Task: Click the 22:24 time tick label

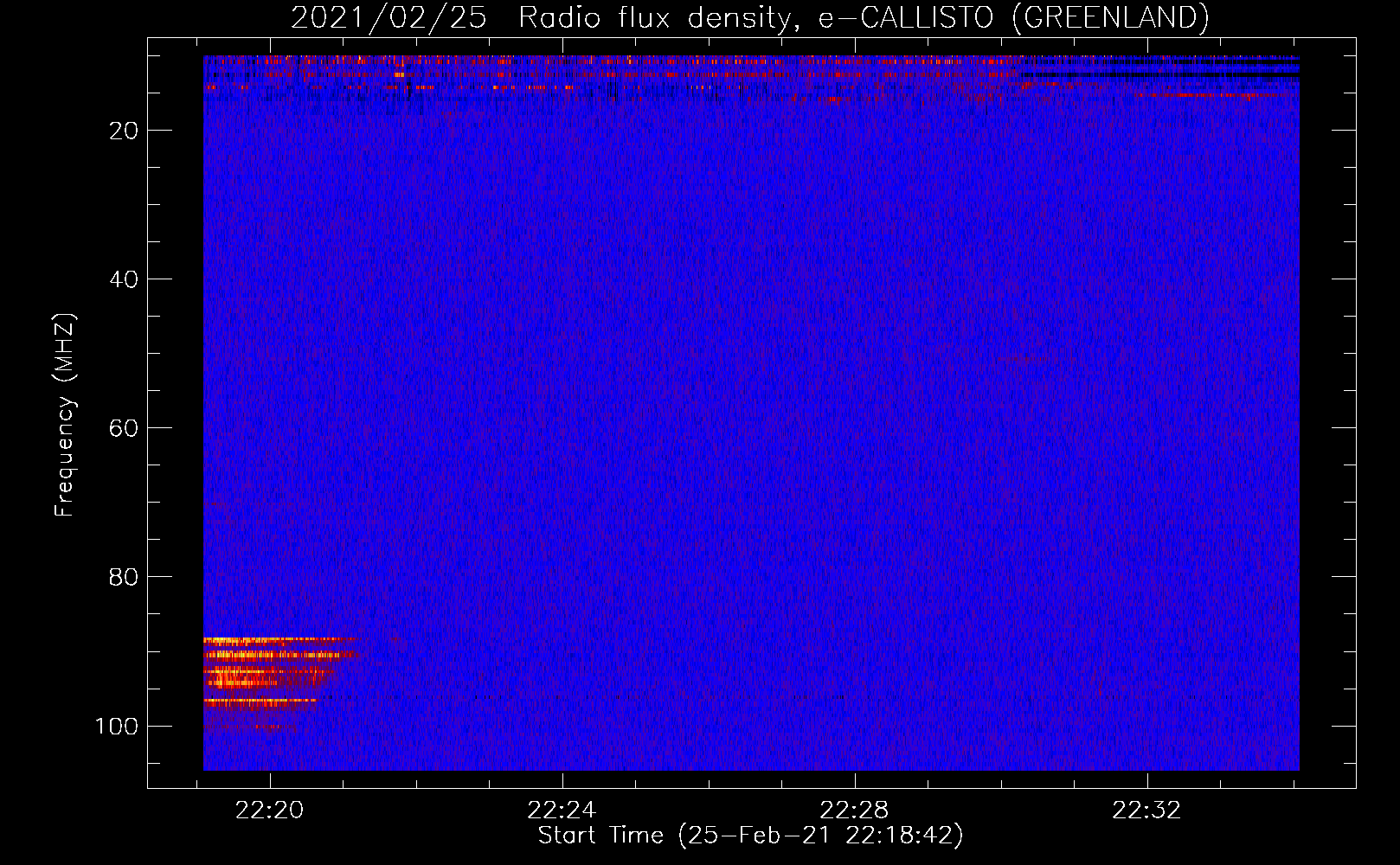Action: click(x=562, y=811)
